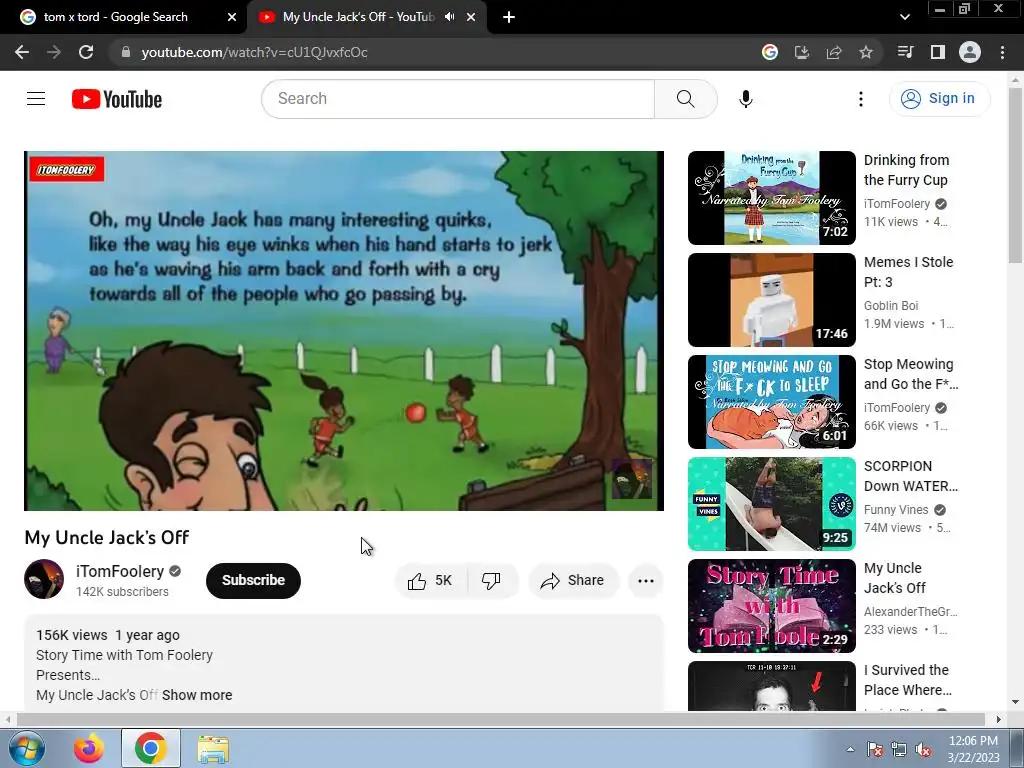
Task: Launch Firefox from taskbar
Action: tap(88, 748)
